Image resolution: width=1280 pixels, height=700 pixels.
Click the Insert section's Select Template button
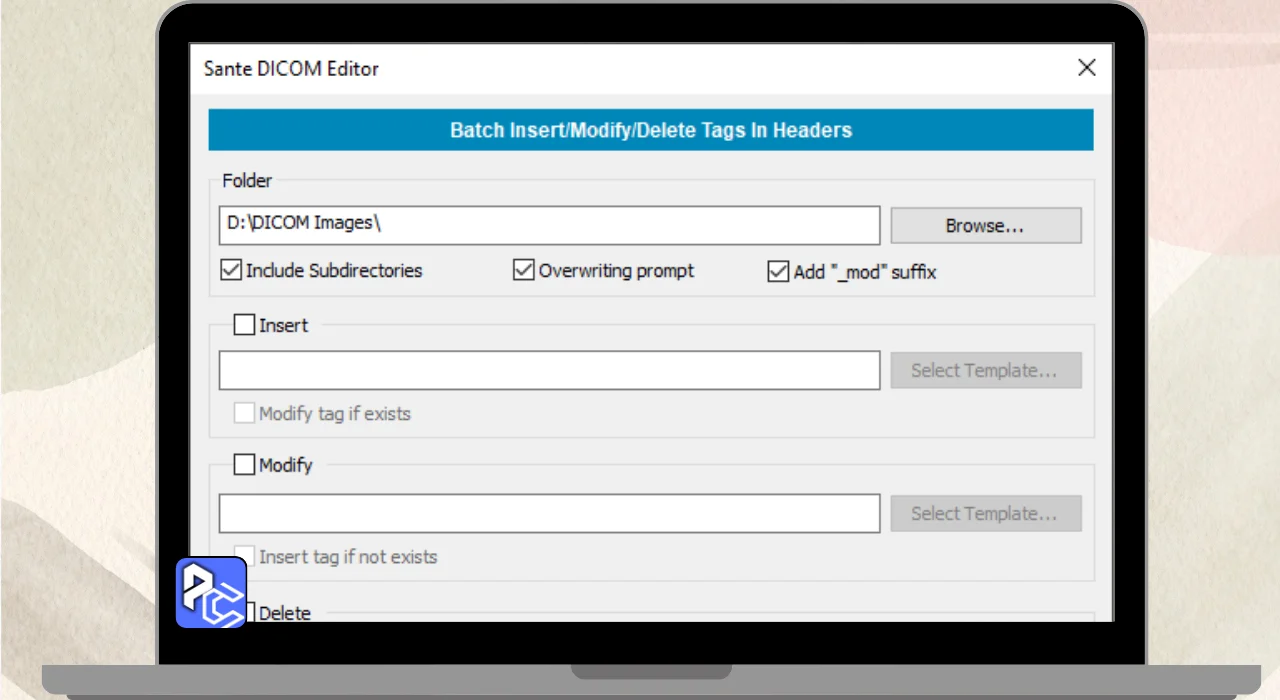[986, 370]
